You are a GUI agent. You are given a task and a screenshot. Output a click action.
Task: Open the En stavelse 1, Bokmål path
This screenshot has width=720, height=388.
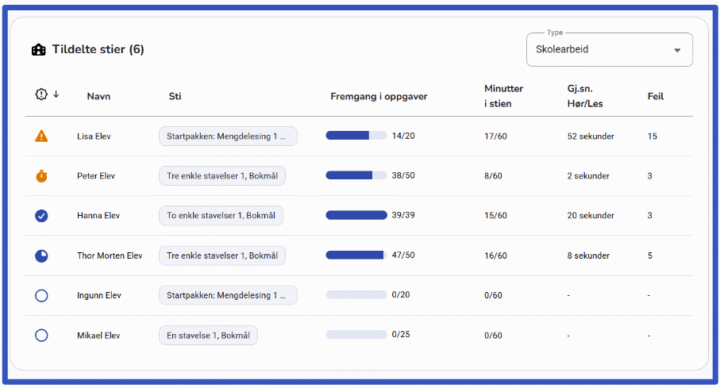click(x=208, y=335)
